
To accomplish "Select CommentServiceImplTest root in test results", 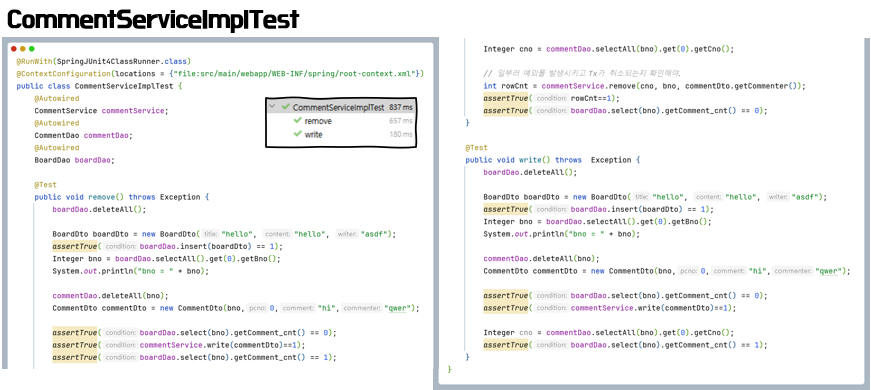I will tap(341, 107).
